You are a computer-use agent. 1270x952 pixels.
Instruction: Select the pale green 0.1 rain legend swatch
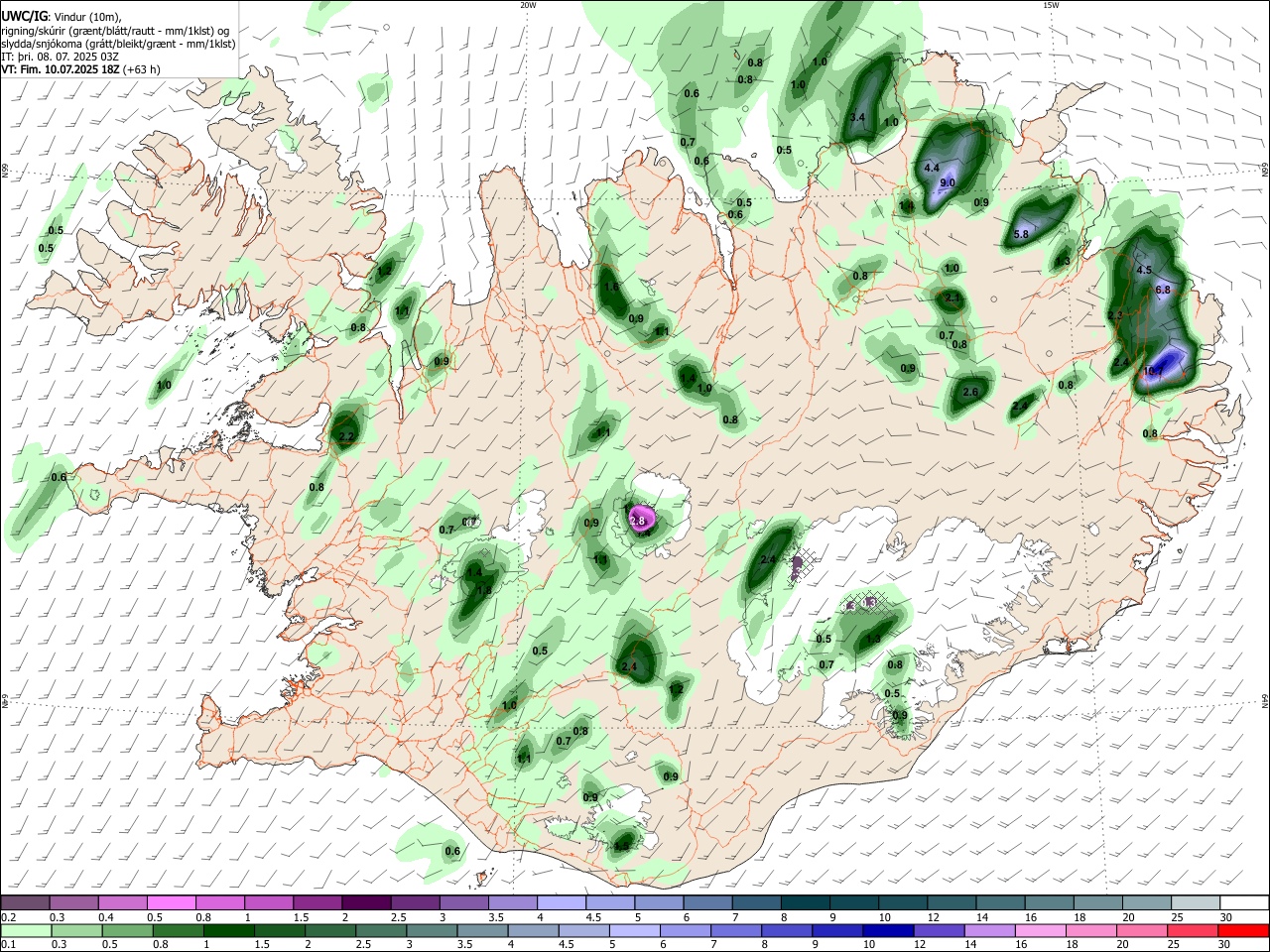click(x=25, y=931)
